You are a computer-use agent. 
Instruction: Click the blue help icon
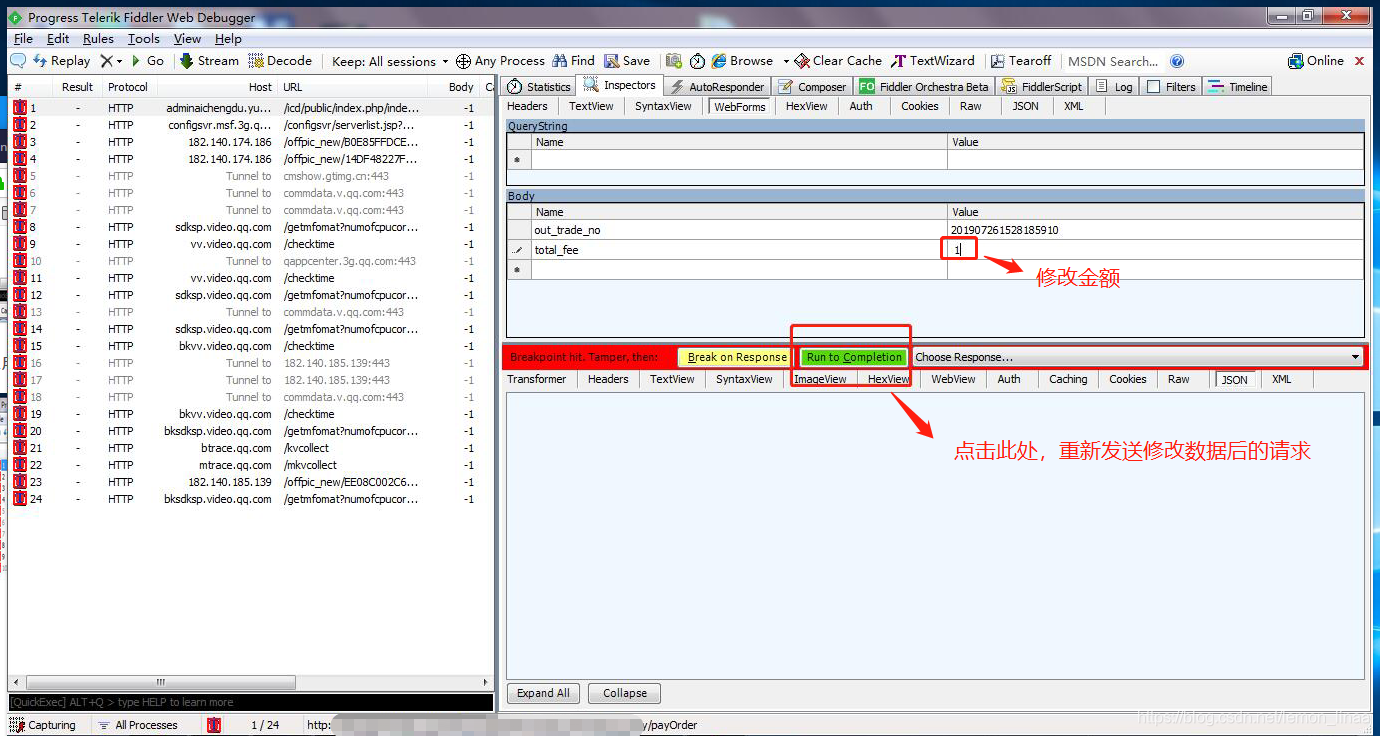coord(1177,61)
